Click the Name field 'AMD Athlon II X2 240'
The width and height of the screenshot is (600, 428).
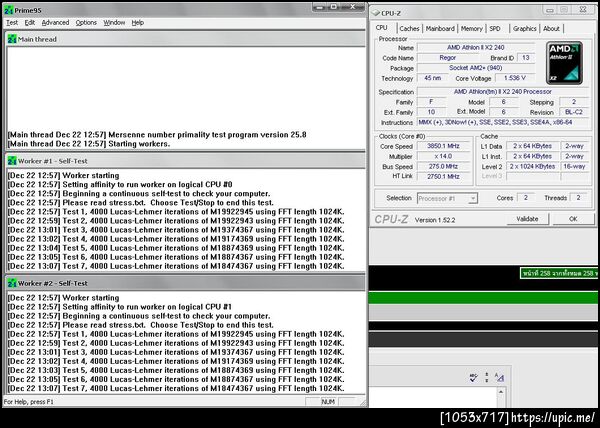(476, 47)
